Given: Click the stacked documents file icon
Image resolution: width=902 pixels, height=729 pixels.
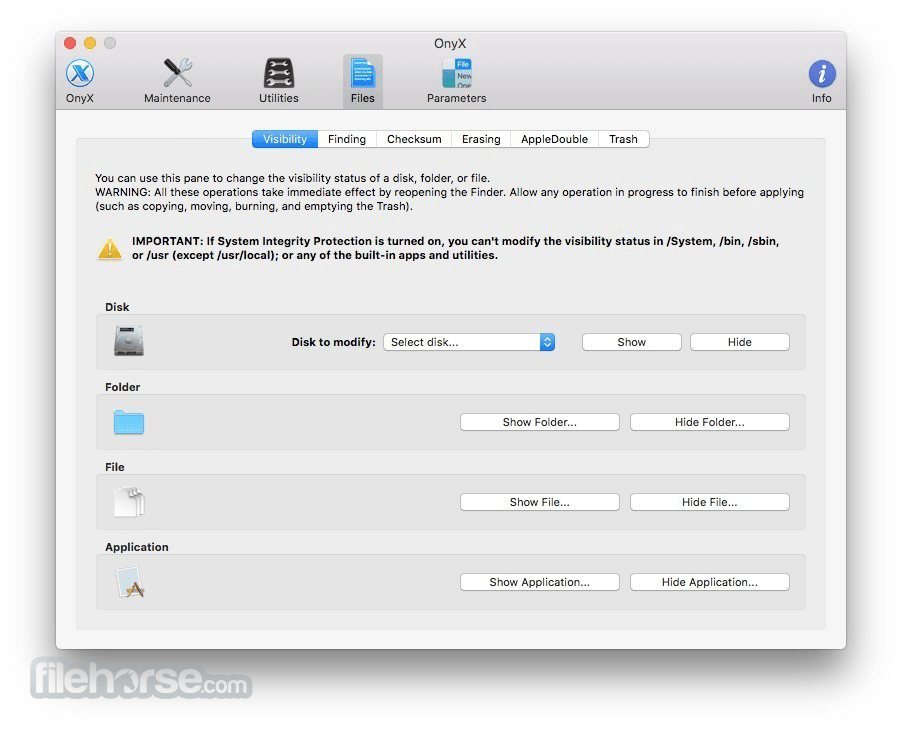Looking at the screenshot, I should click(129, 502).
